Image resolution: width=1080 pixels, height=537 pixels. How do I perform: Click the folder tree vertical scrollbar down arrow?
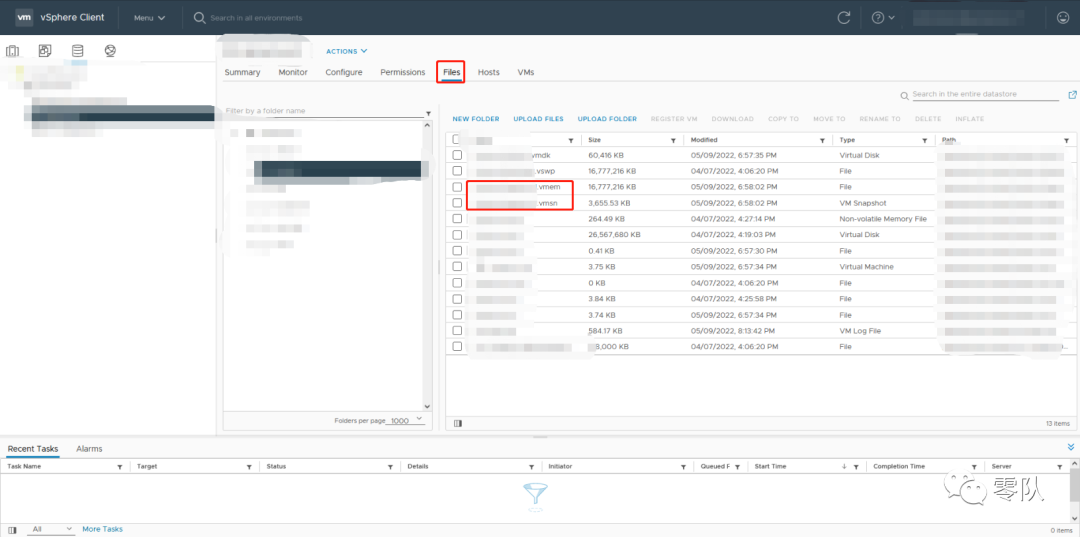click(x=426, y=406)
